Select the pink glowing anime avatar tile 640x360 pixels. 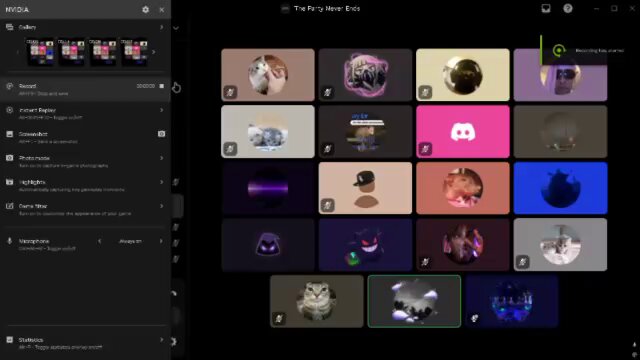click(x=365, y=75)
